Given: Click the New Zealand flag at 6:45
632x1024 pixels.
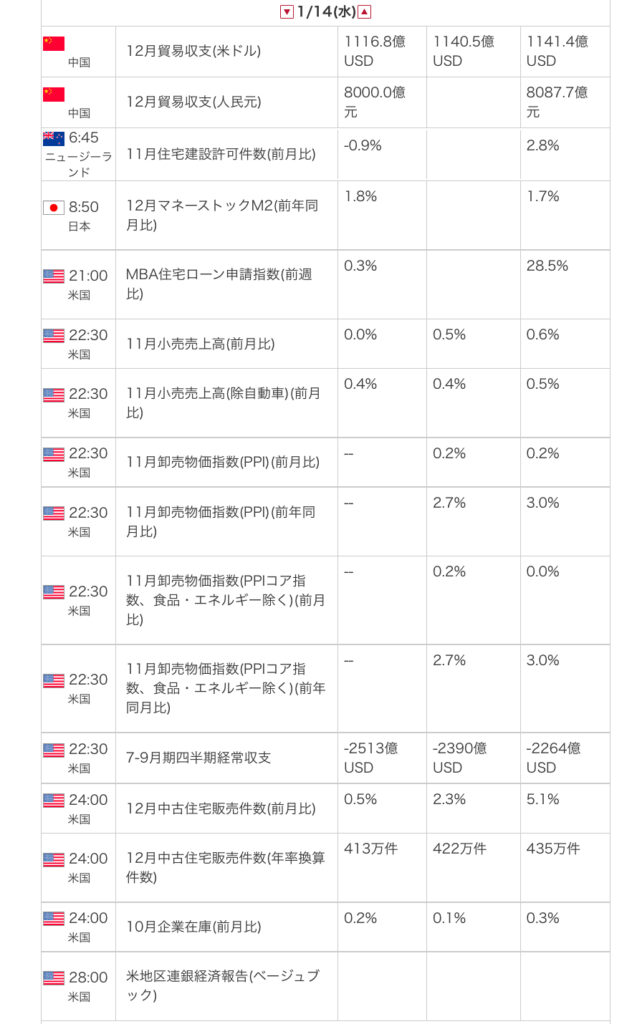Looking at the screenshot, I should (x=54, y=138).
